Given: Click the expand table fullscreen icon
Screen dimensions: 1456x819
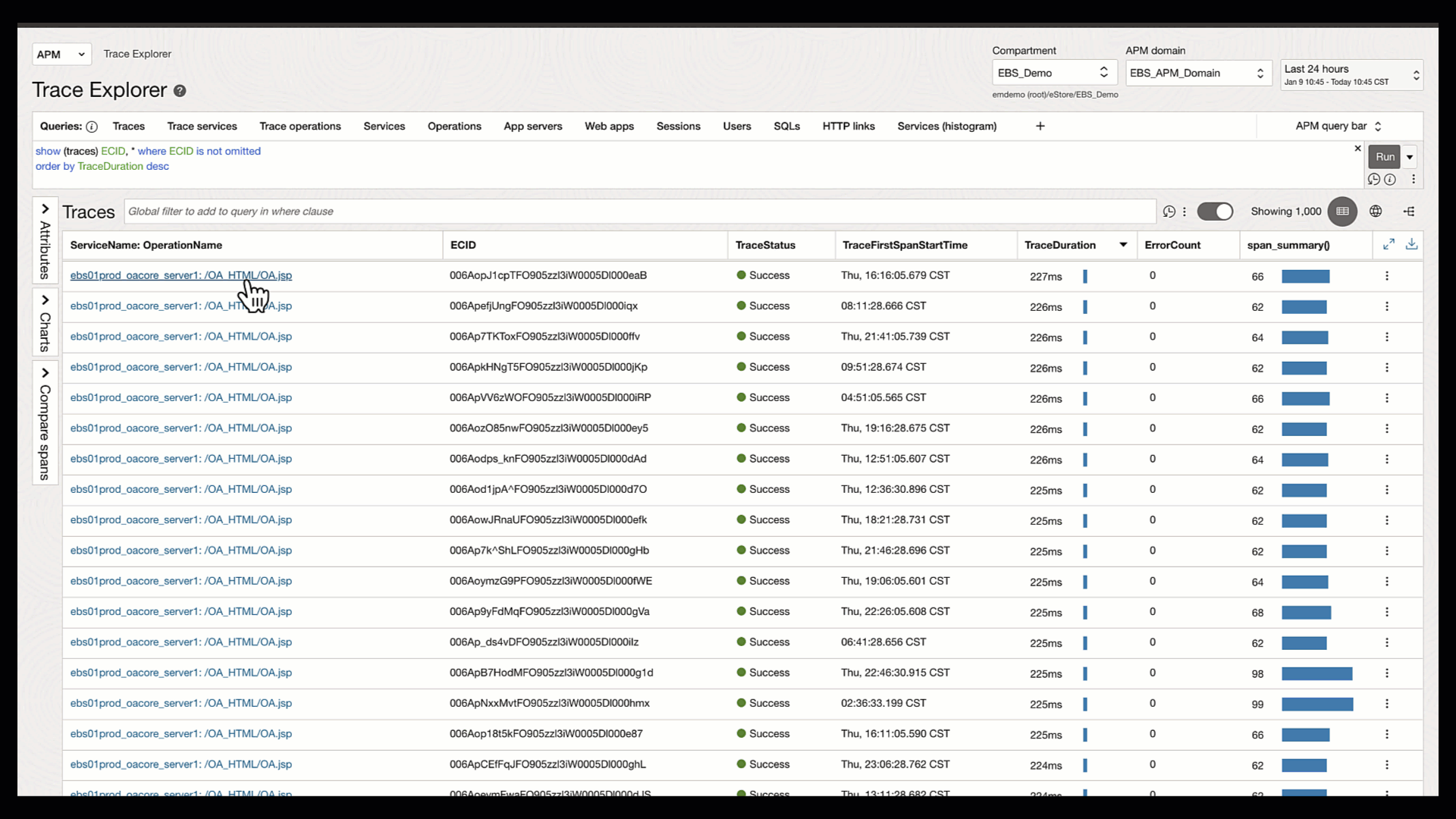Looking at the screenshot, I should tap(1389, 244).
